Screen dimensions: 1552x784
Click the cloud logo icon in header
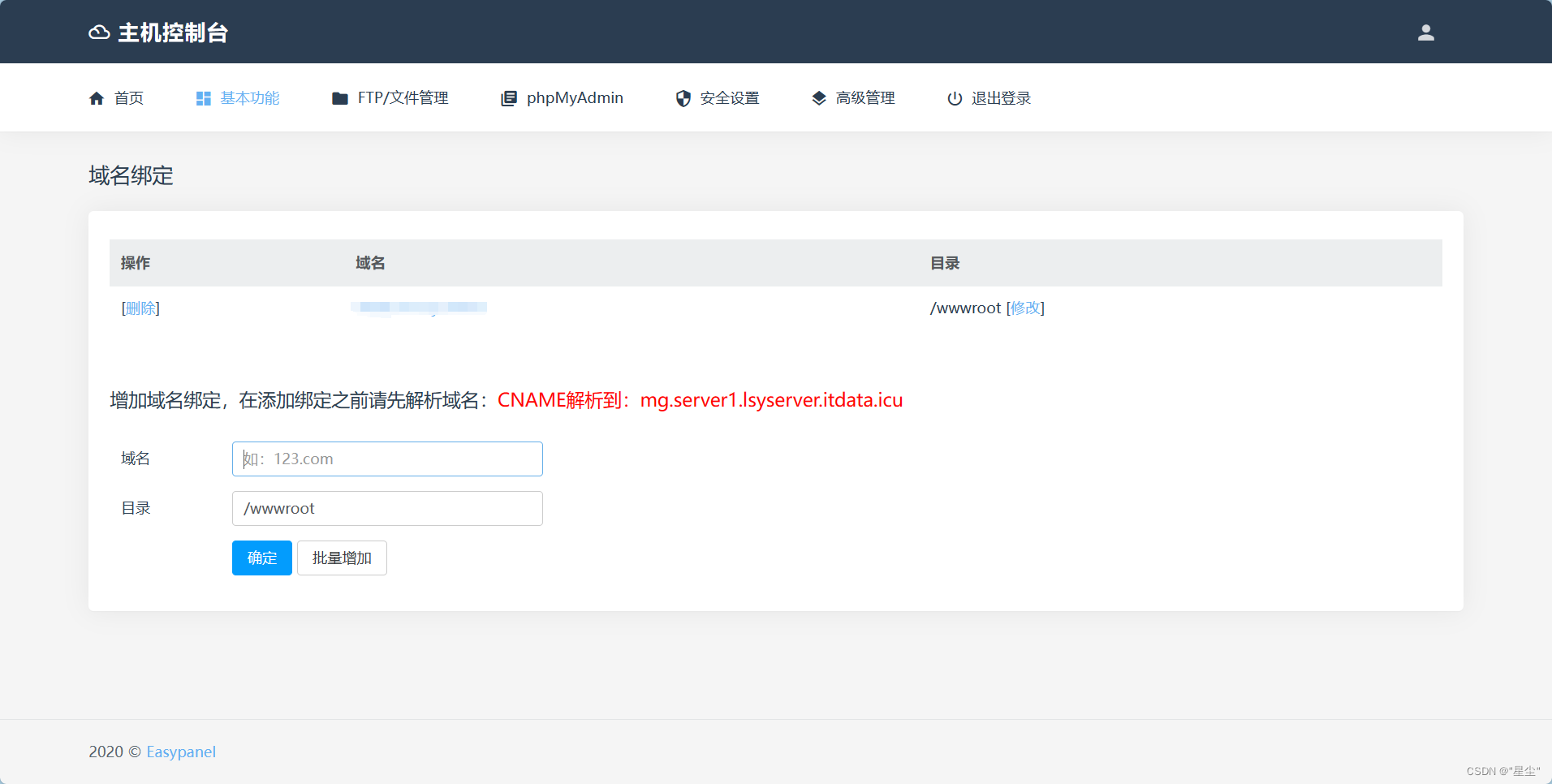tap(99, 32)
